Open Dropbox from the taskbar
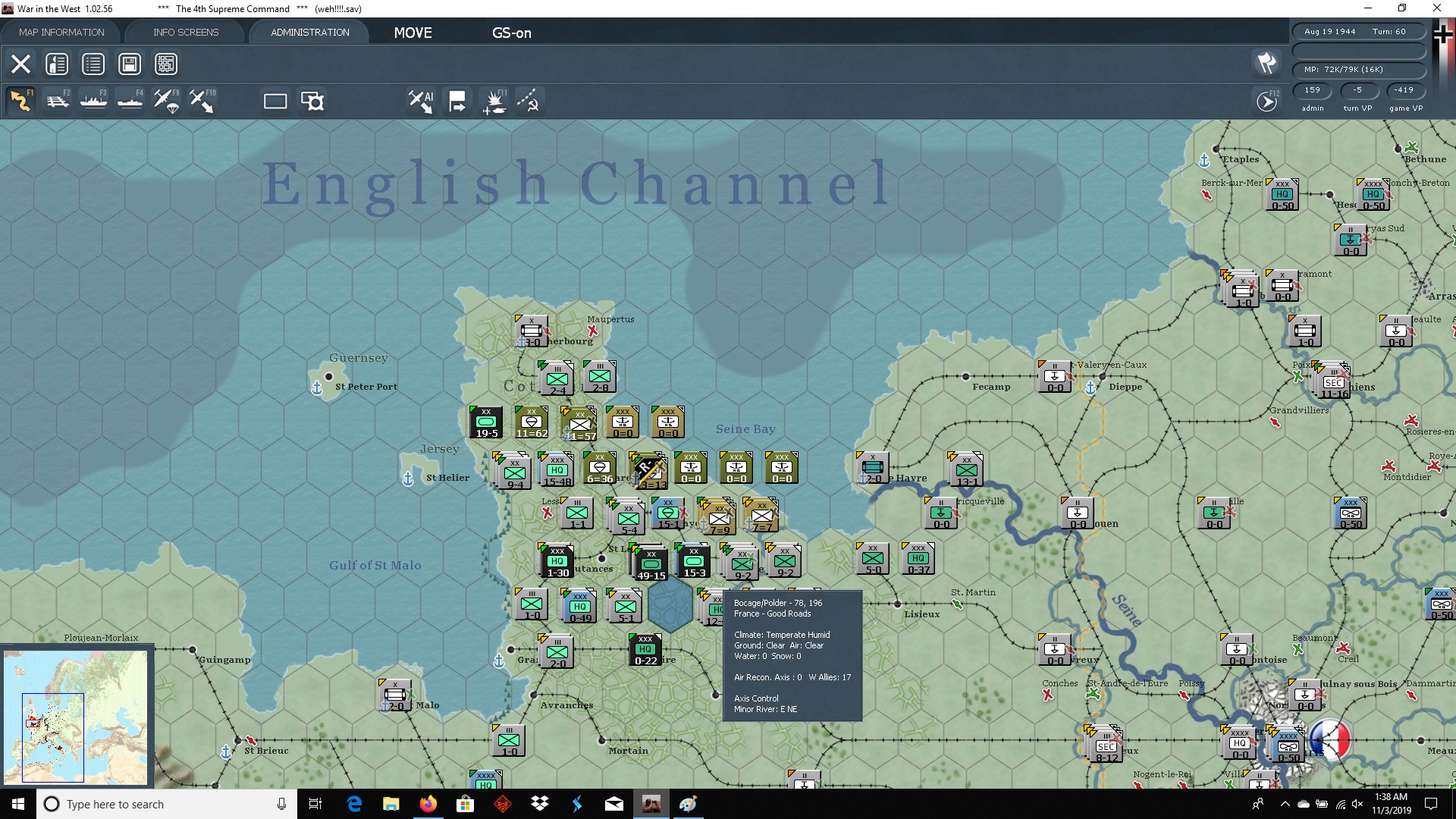Image resolution: width=1456 pixels, height=819 pixels. point(540,804)
